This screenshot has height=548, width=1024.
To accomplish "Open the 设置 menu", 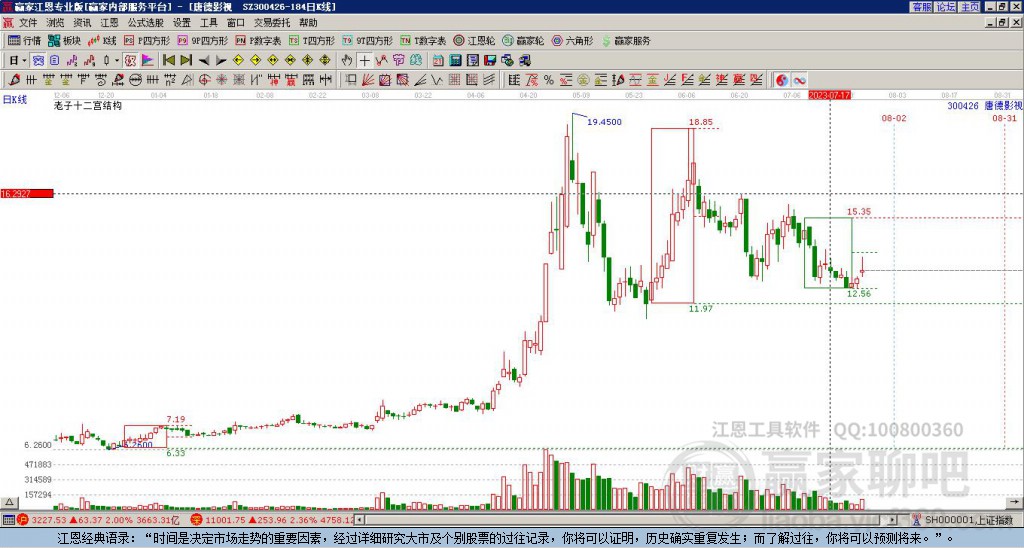I will [x=182, y=23].
